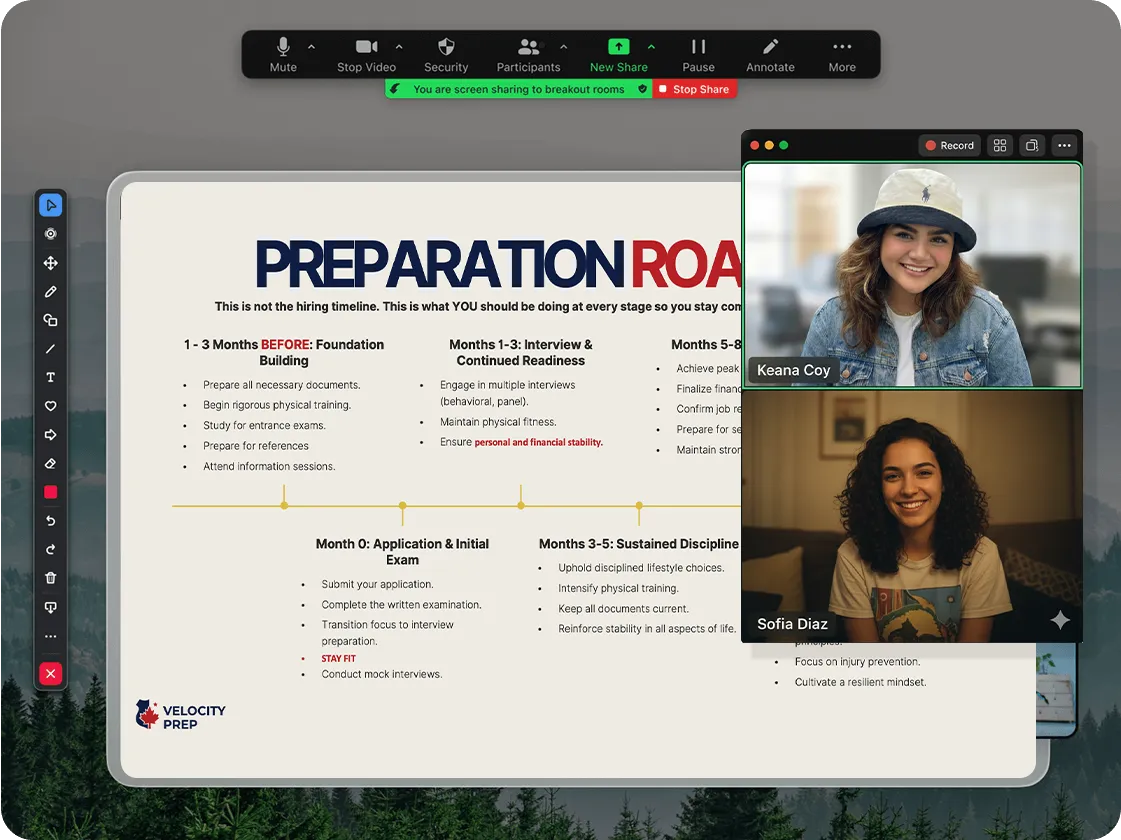Select the Text annotation tool
The width and height of the screenshot is (1121, 840).
[x=51, y=377]
